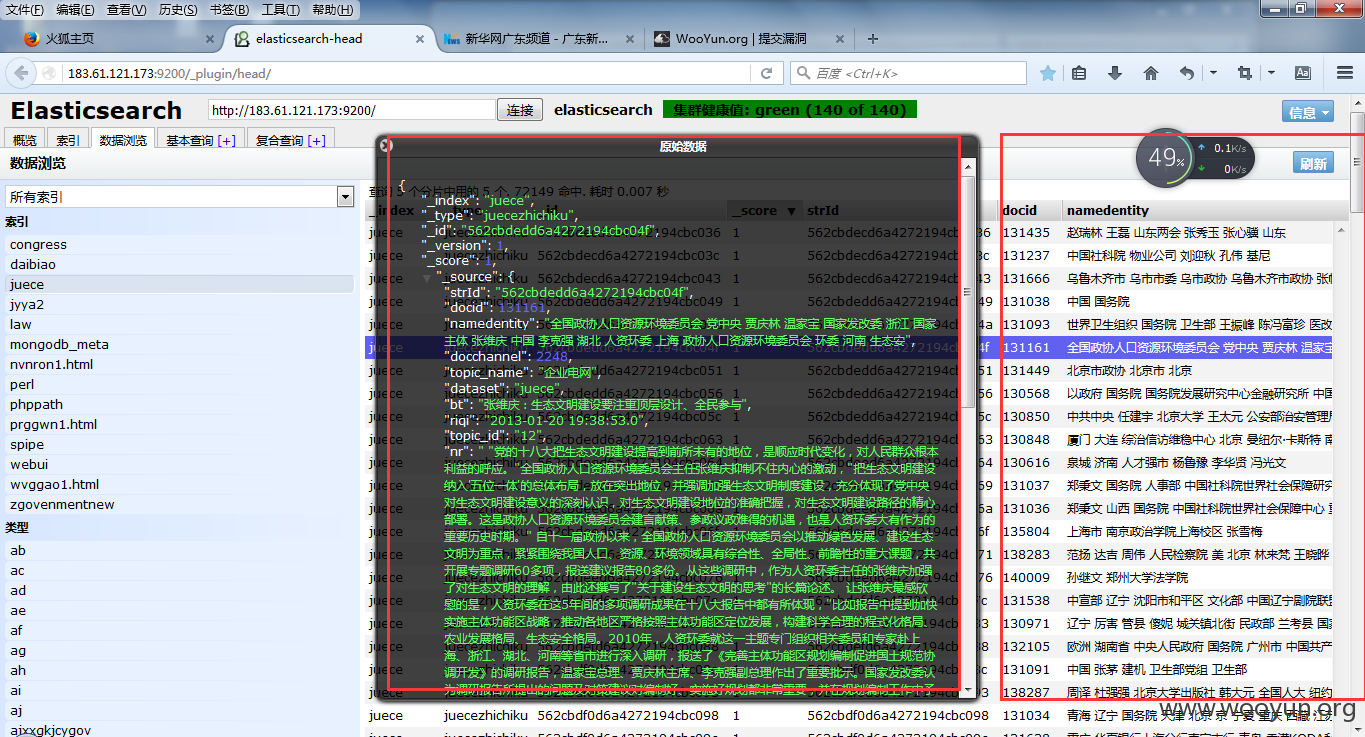1365x737 pixels.
Task: Select the juece index in sidebar
Action: pos(179,284)
